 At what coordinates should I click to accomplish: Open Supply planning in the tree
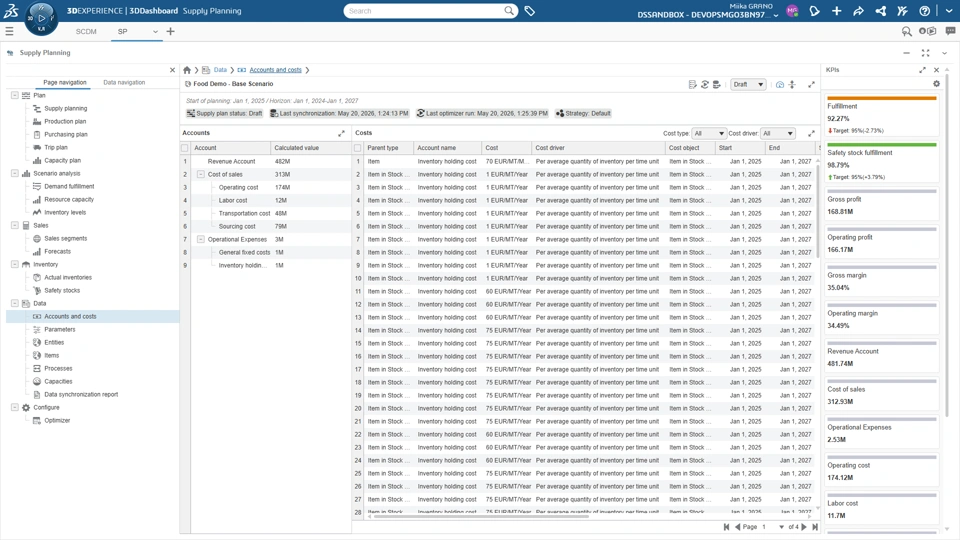(x=66, y=108)
